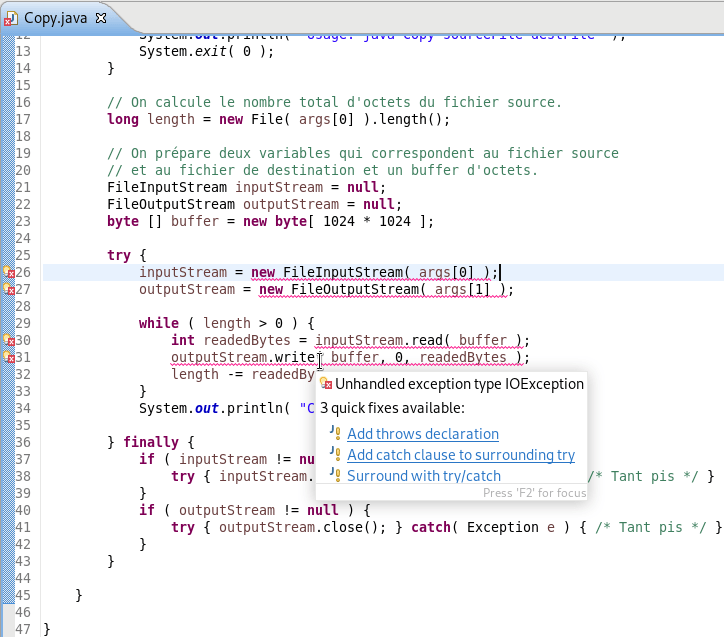The height and width of the screenshot is (637, 724).
Task: Click comment 'On calcule le nombre total'
Action: tap(334, 102)
